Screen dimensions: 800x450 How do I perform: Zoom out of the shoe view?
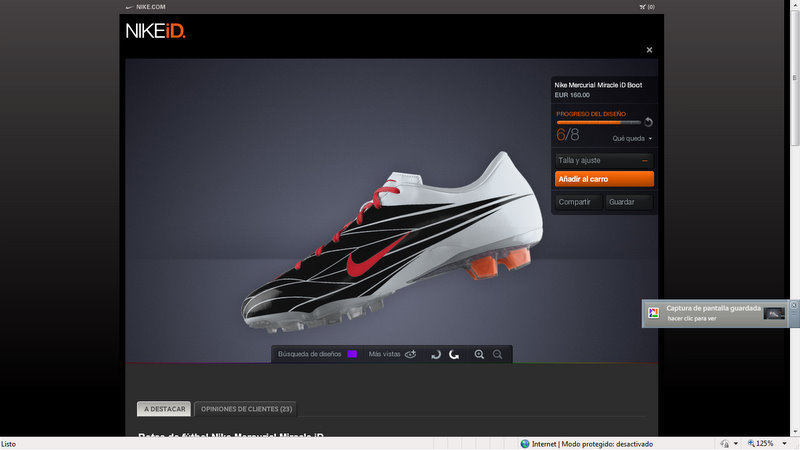point(497,355)
